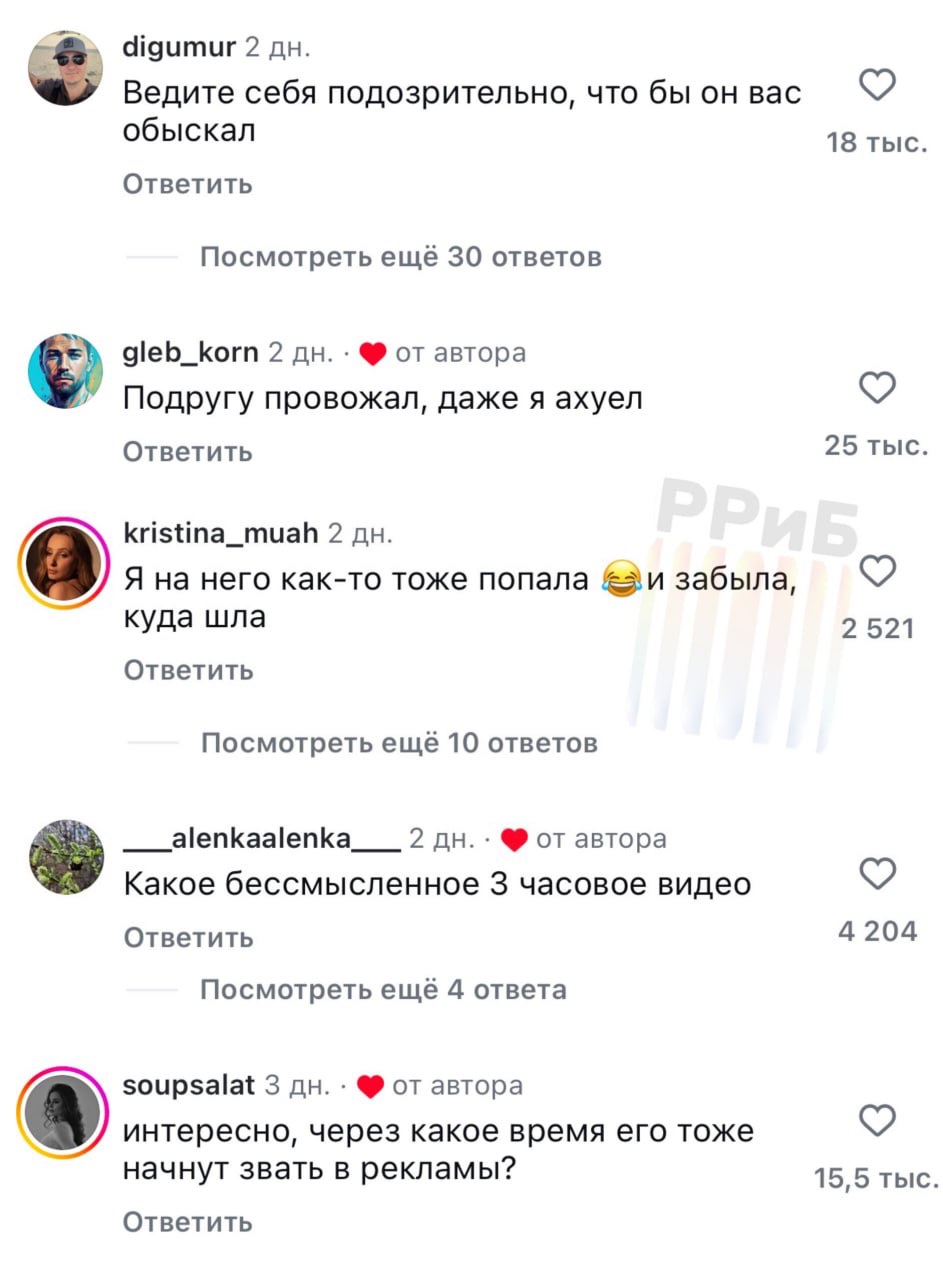The width and height of the screenshot is (943, 1280).
Task: Open ___alenkaalenka___ profile avatar
Action: coord(66,857)
